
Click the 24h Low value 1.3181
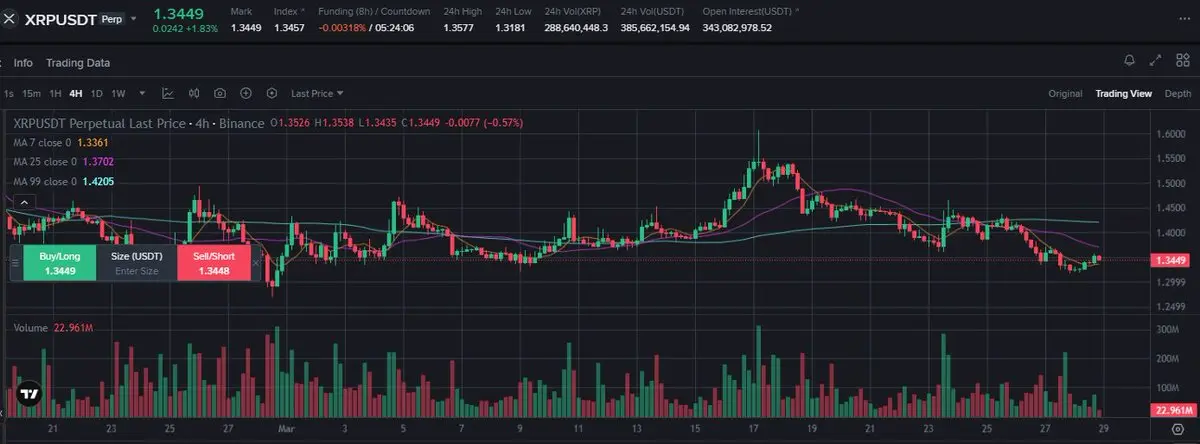coord(510,27)
